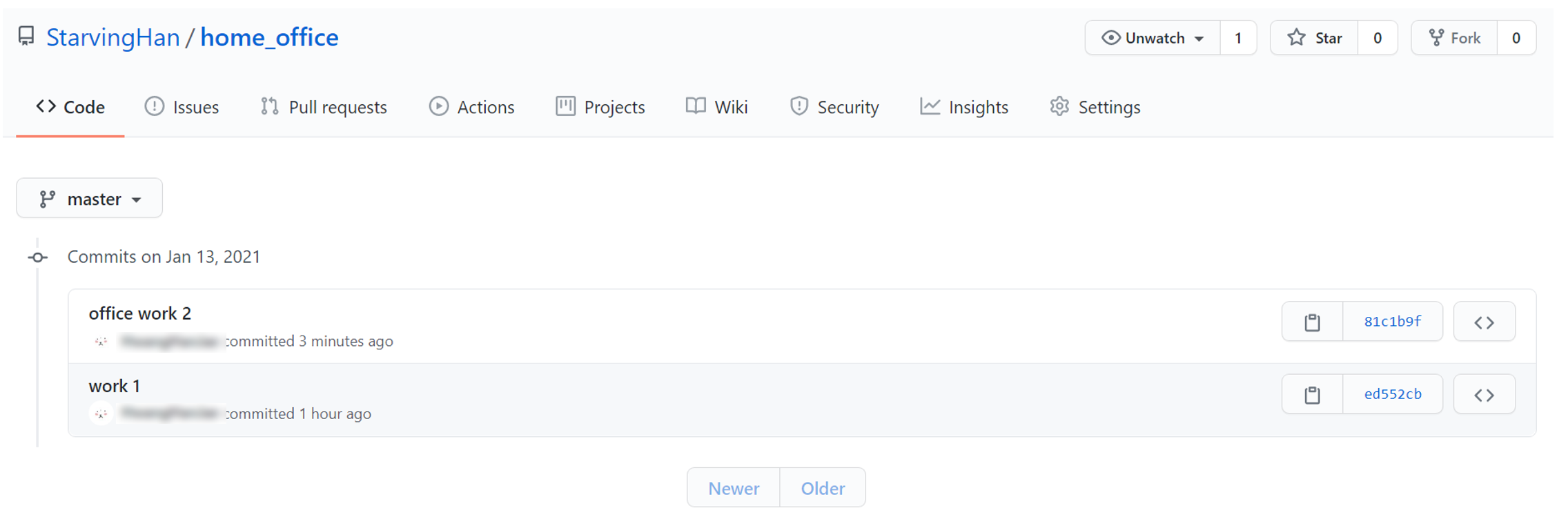This screenshot has width=1568, height=526.
Task: Open the Security tab
Action: [834, 107]
